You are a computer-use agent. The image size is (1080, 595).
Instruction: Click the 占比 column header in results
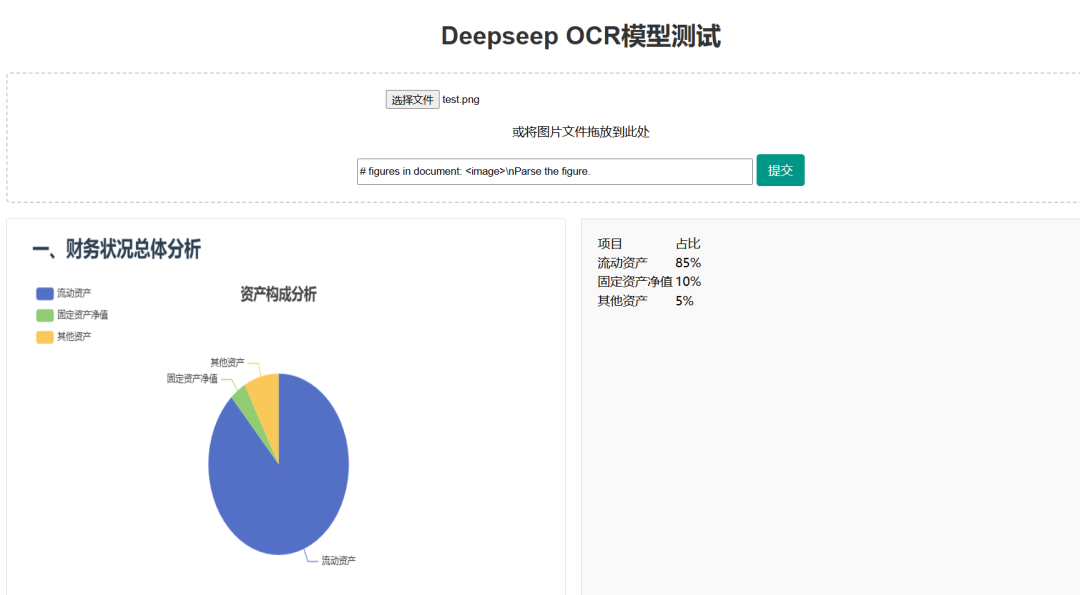(x=688, y=244)
